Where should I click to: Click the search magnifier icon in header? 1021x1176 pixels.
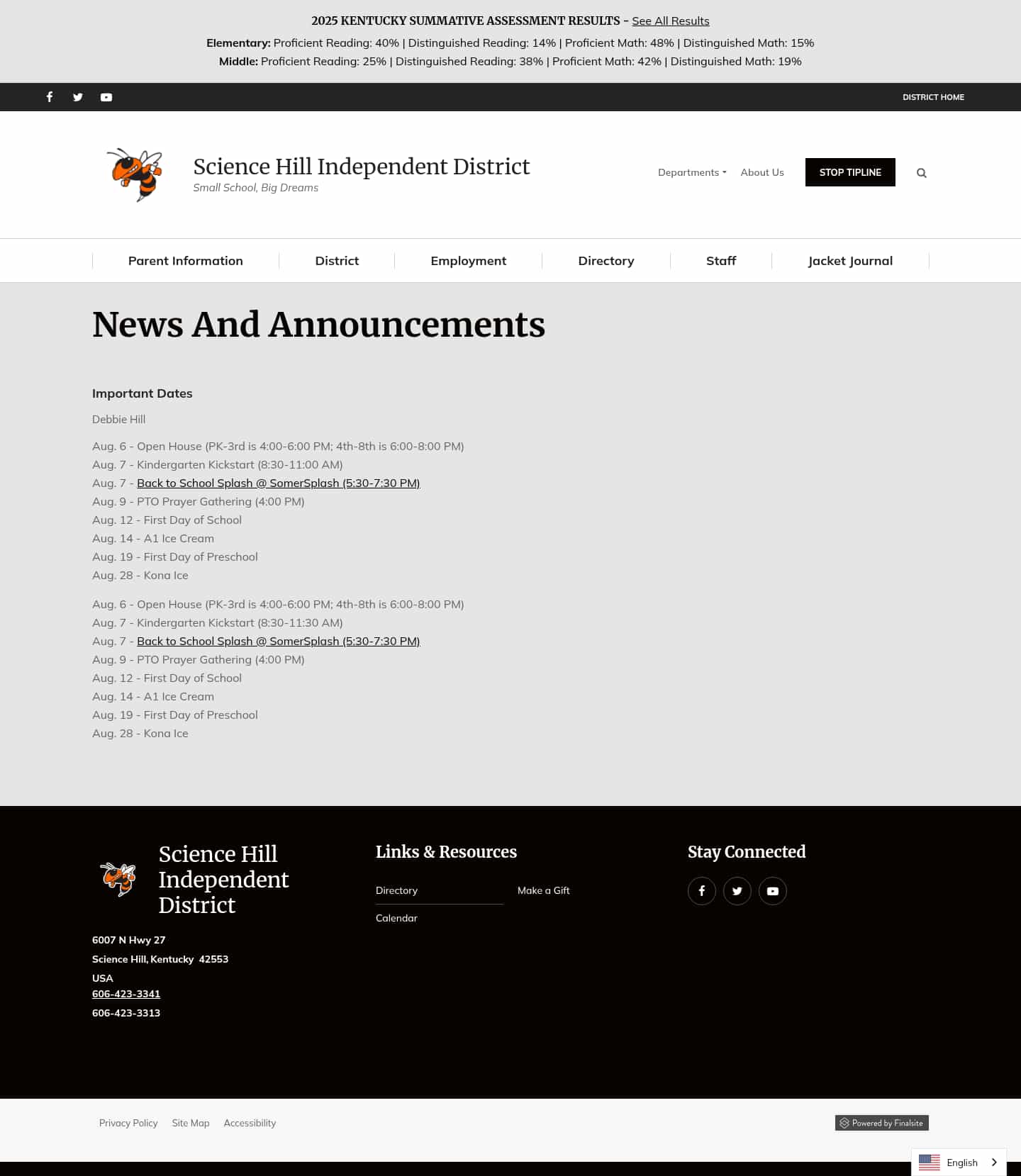[x=922, y=173]
